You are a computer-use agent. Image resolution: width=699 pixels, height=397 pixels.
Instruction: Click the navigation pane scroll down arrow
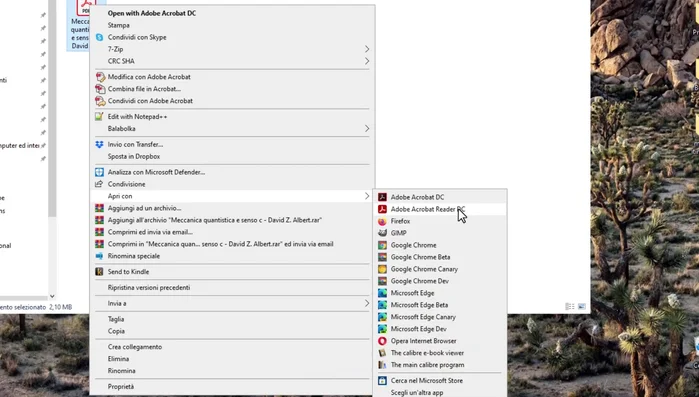tap(52, 296)
